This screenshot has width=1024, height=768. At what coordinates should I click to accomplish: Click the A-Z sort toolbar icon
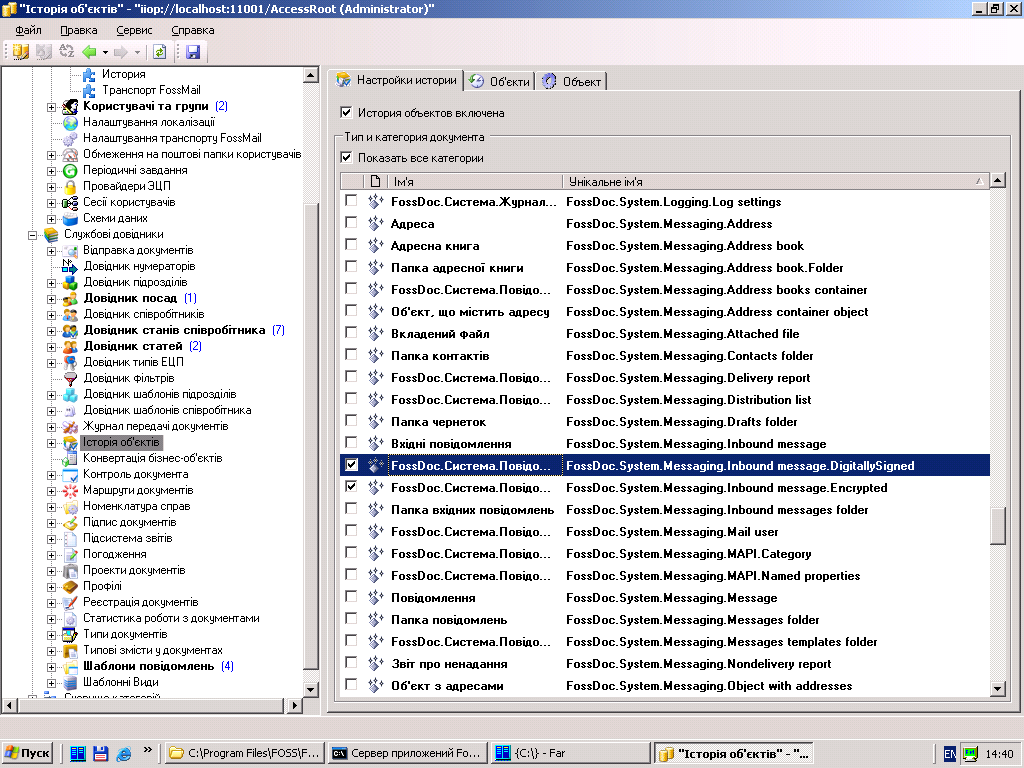pos(67,52)
